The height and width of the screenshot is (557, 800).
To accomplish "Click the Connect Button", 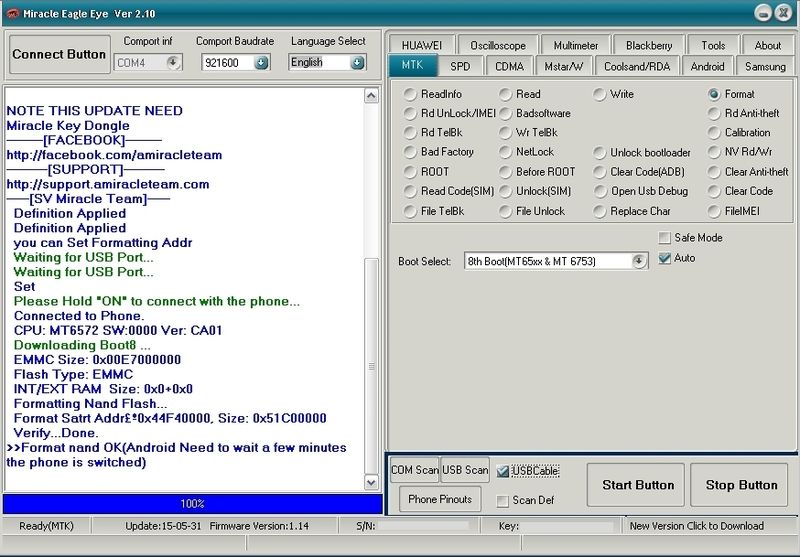I will 59,54.
